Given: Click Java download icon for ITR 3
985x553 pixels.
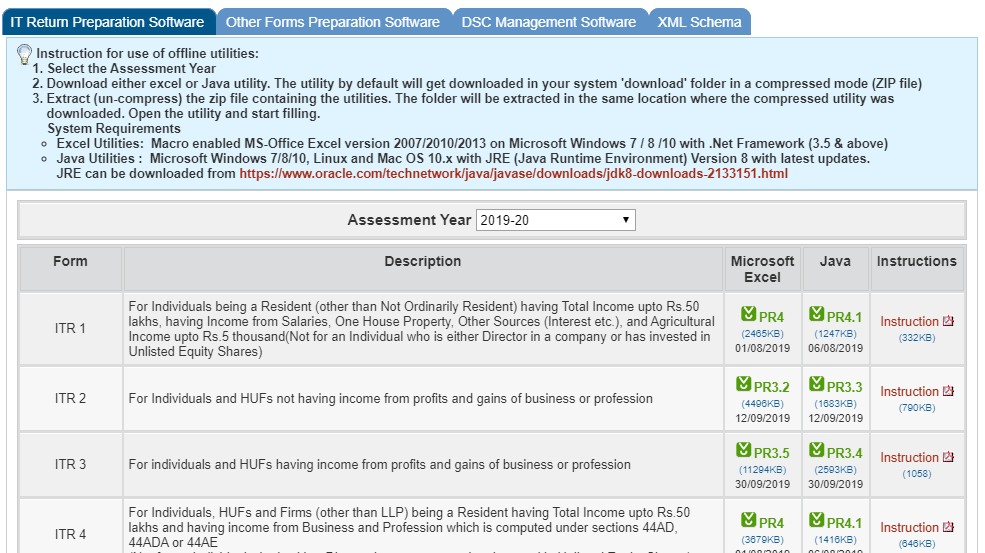Looking at the screenshot, I should [x=817, y=450].
